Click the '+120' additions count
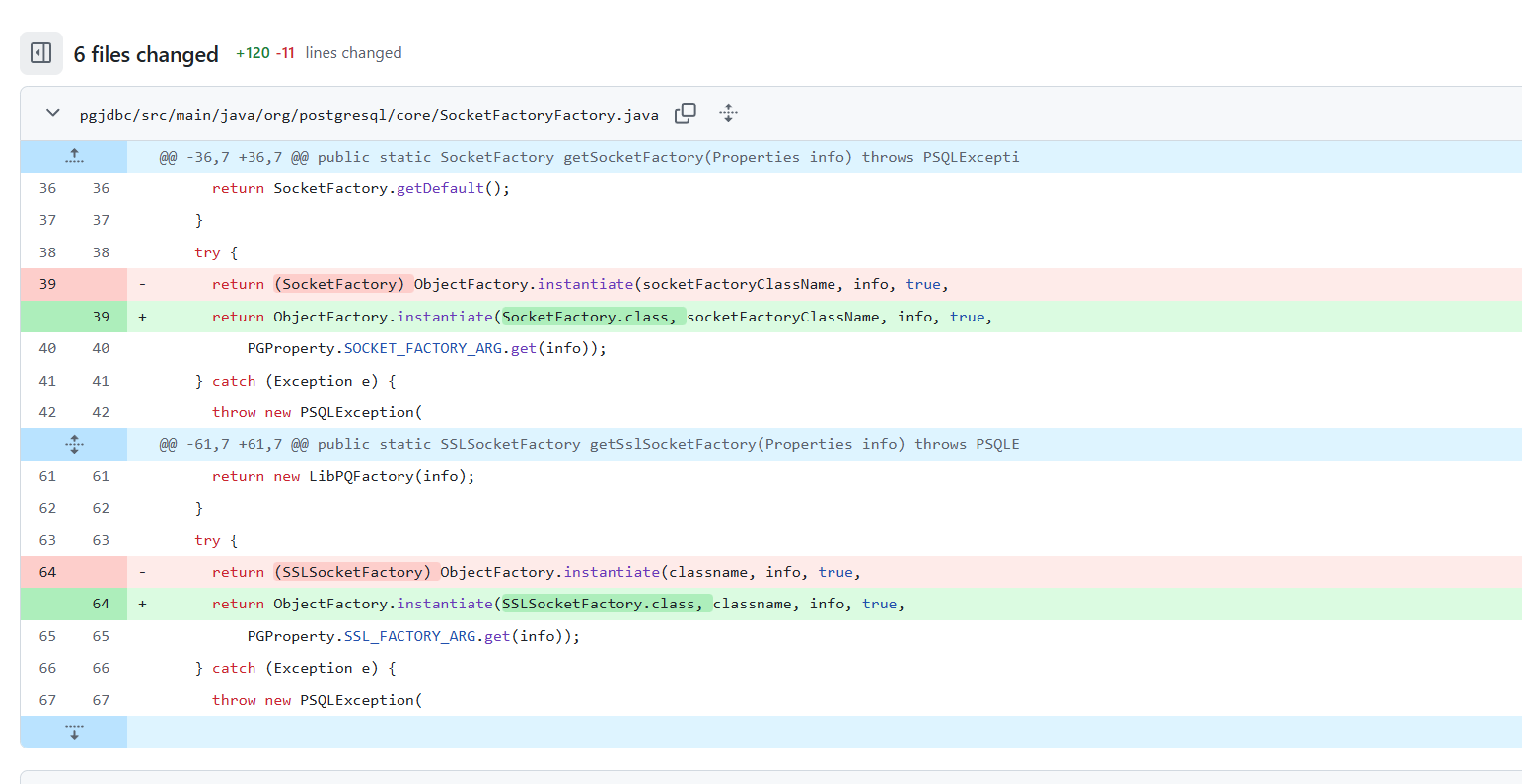1522x784 pixels. pyautogui.click(x=253, y=53)
